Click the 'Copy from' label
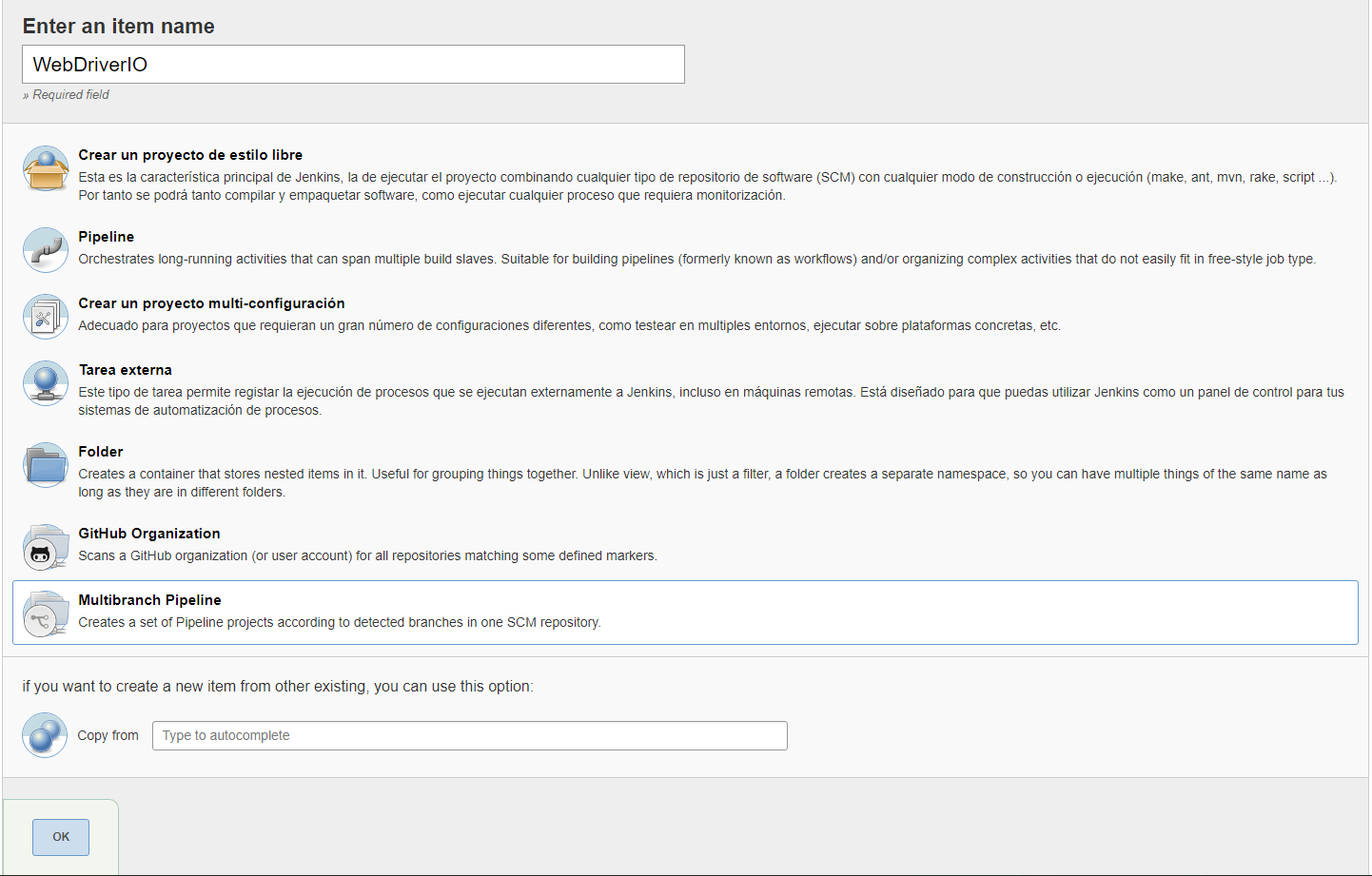The width and height of the screenshot is (1372, 876). click(108, 735)
